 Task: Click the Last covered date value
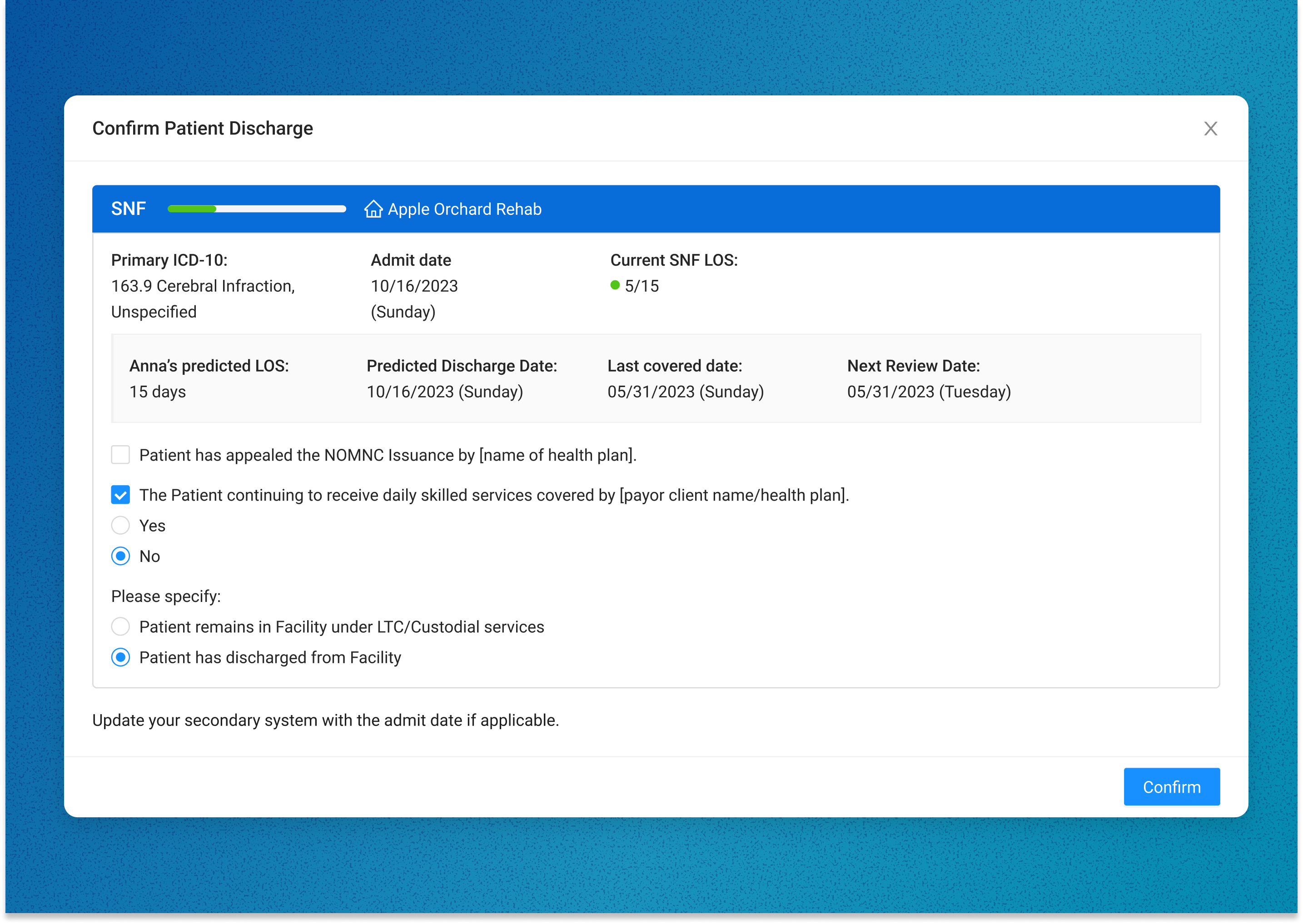(x=685, y=392)
